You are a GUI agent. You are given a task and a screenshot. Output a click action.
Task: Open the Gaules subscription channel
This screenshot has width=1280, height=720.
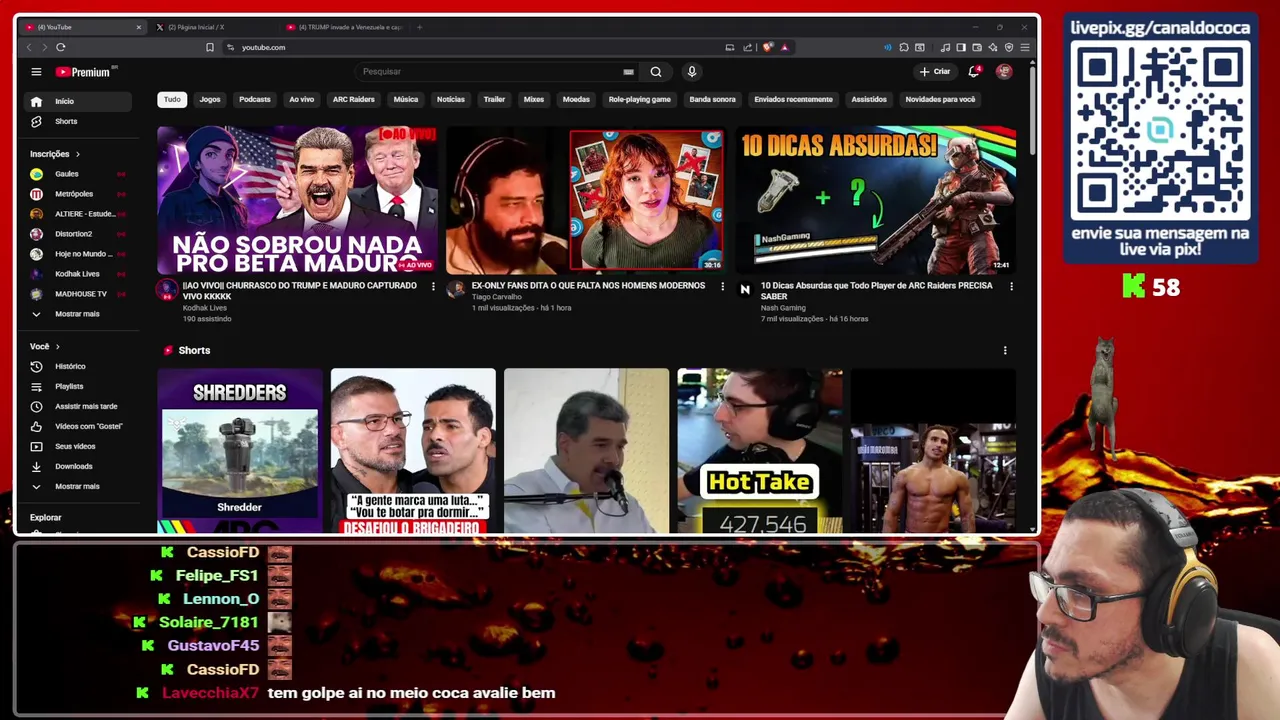[x=77, y=174]
